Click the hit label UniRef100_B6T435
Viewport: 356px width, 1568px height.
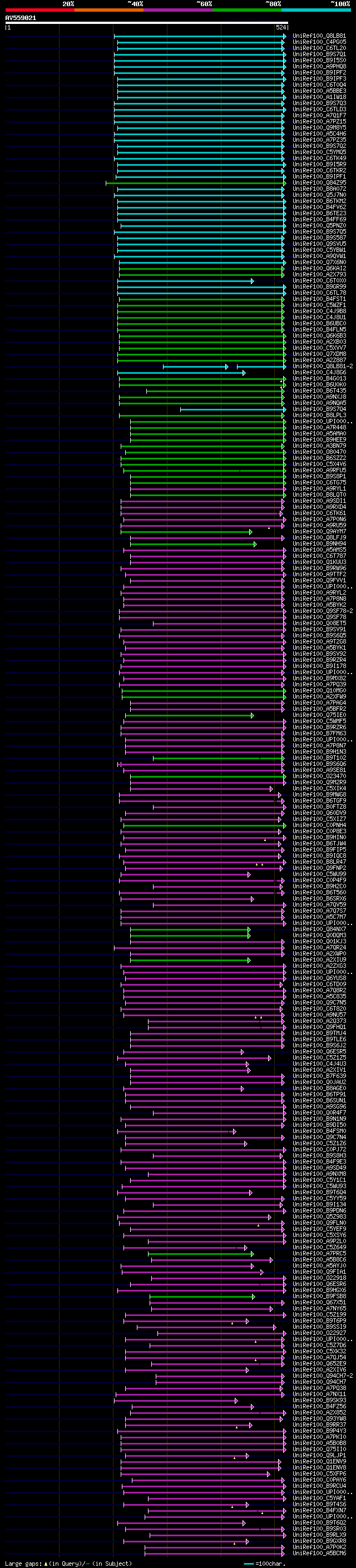tap(319, 391)
